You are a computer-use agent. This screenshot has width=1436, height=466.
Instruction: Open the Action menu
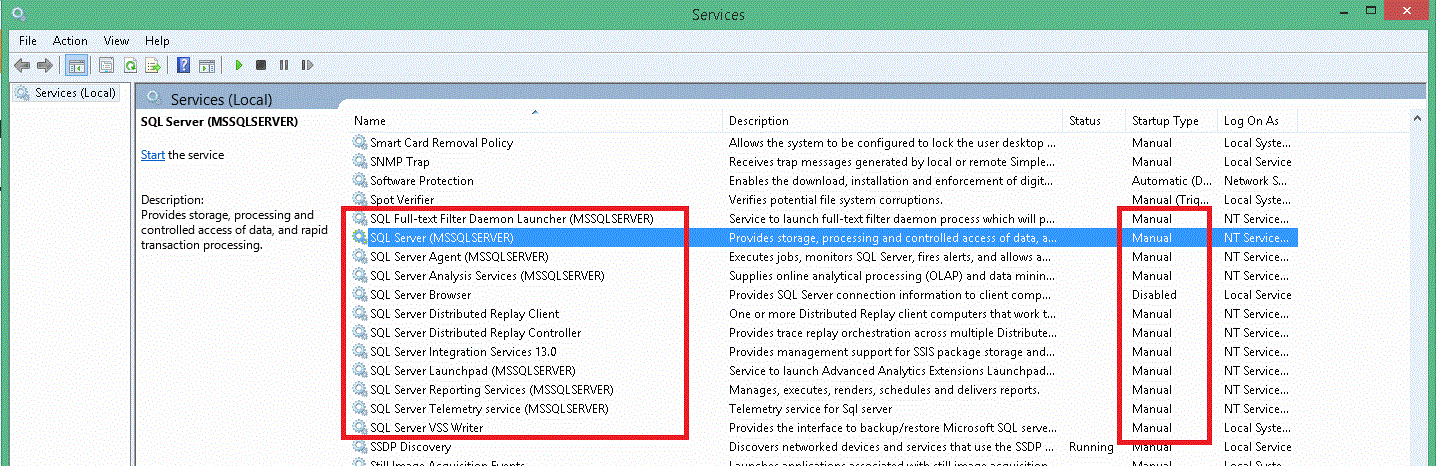click(x=70, y=41)
